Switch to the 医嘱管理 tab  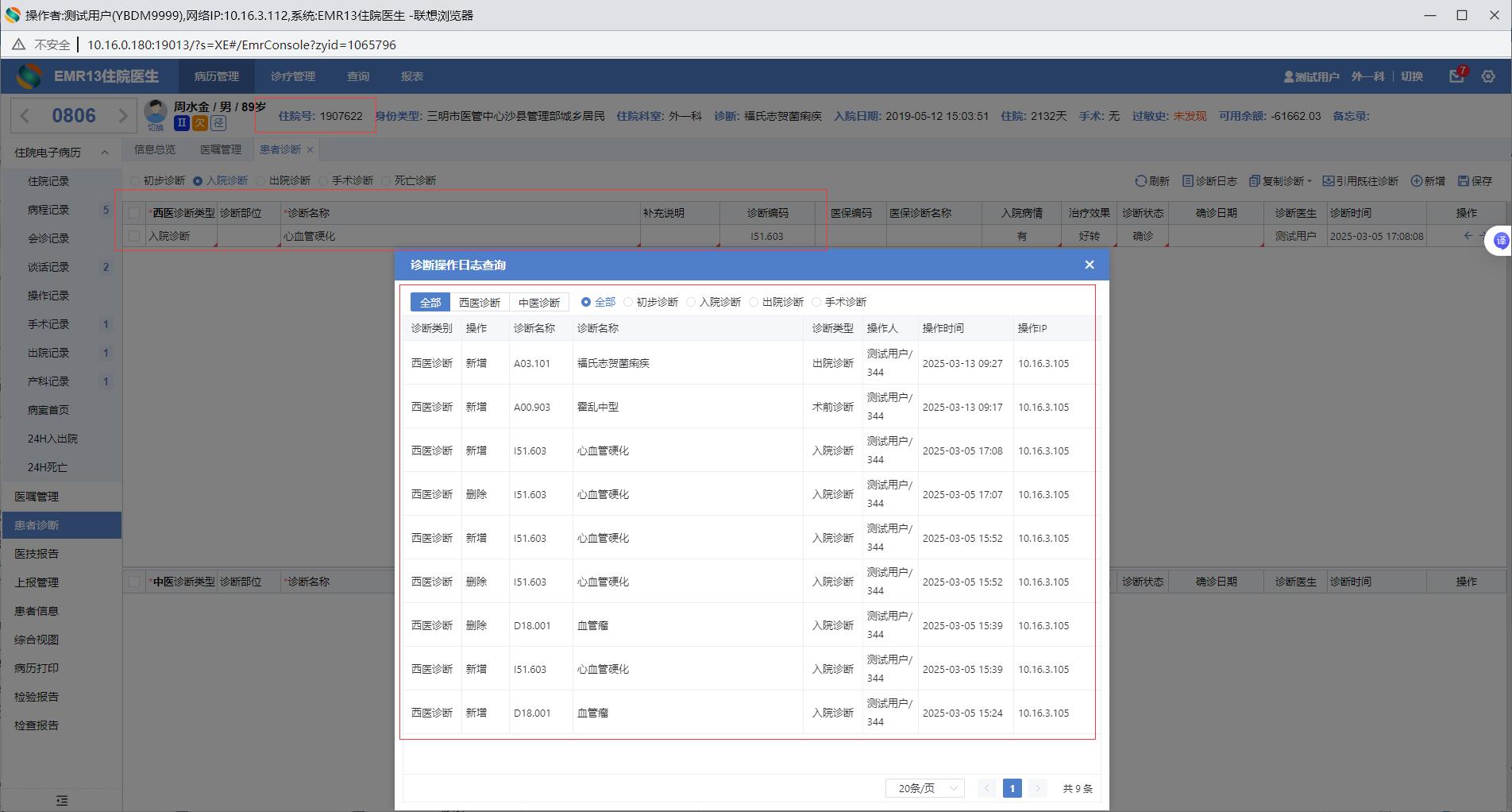coord(220,149)
